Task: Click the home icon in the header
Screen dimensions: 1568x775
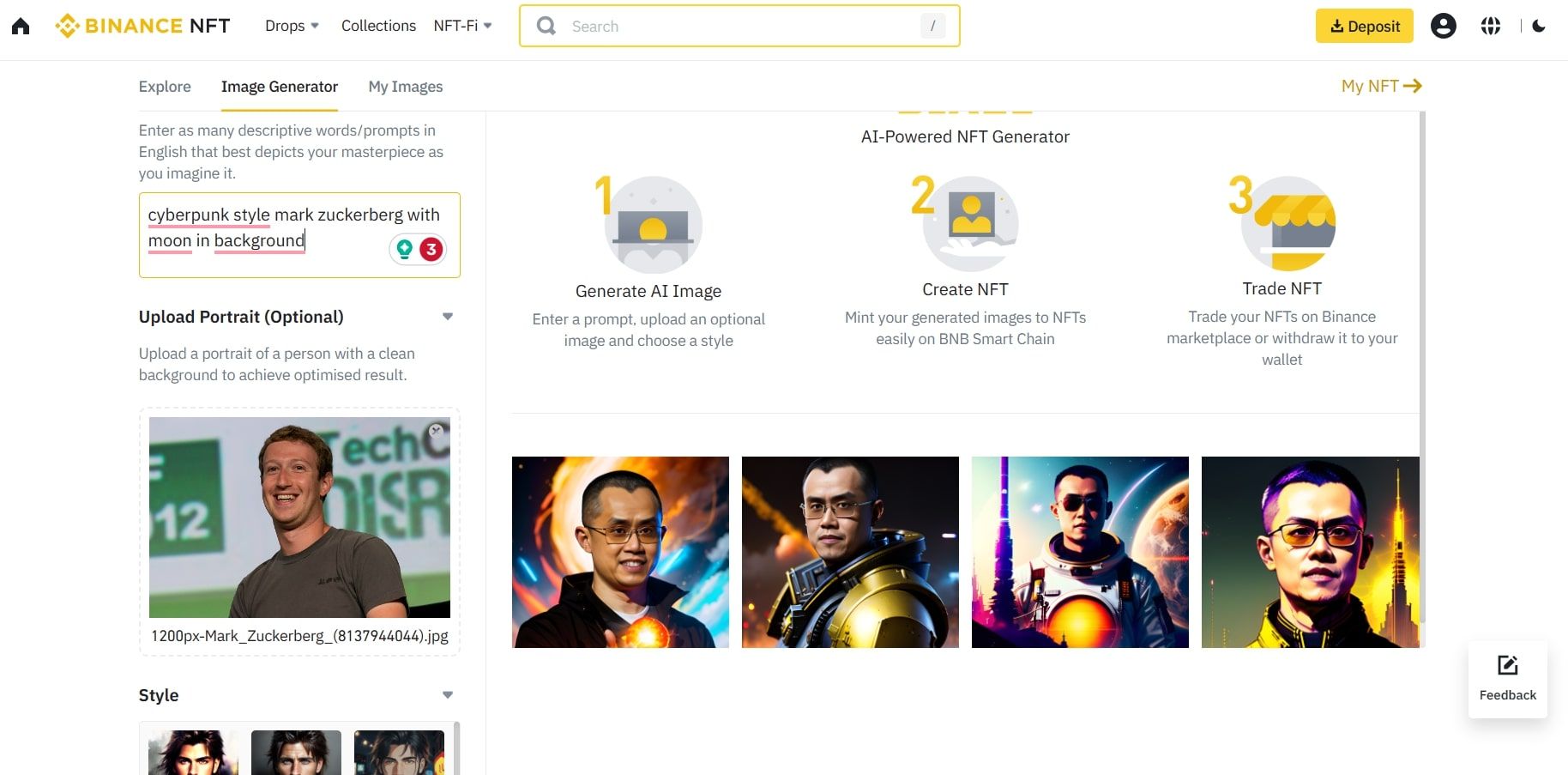Action: 21,27
